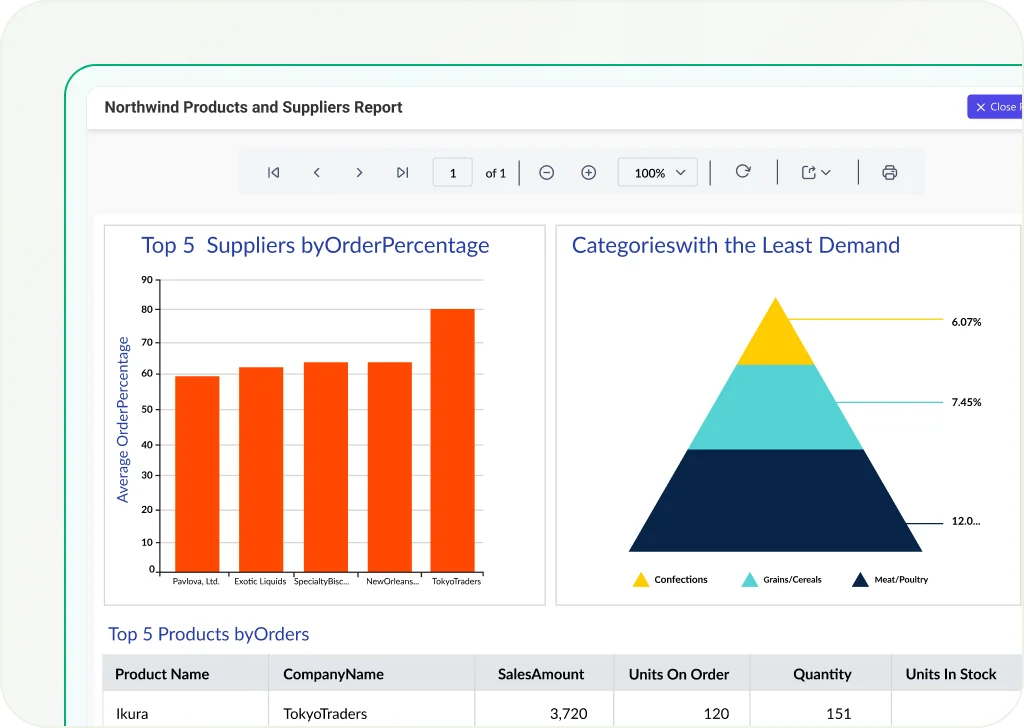This screenshot has width=1024, height=728.
Task: Select the Product Name column header
Action: pos(162,673)
